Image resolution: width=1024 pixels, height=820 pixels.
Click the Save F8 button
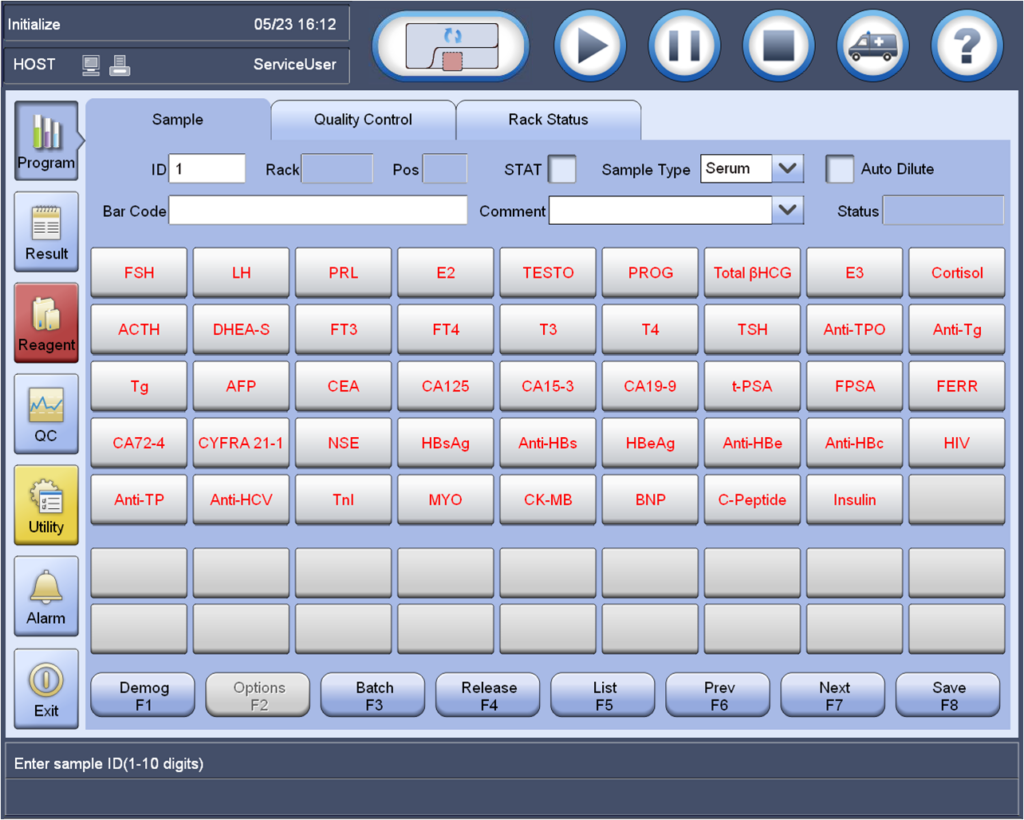point(948,695)
